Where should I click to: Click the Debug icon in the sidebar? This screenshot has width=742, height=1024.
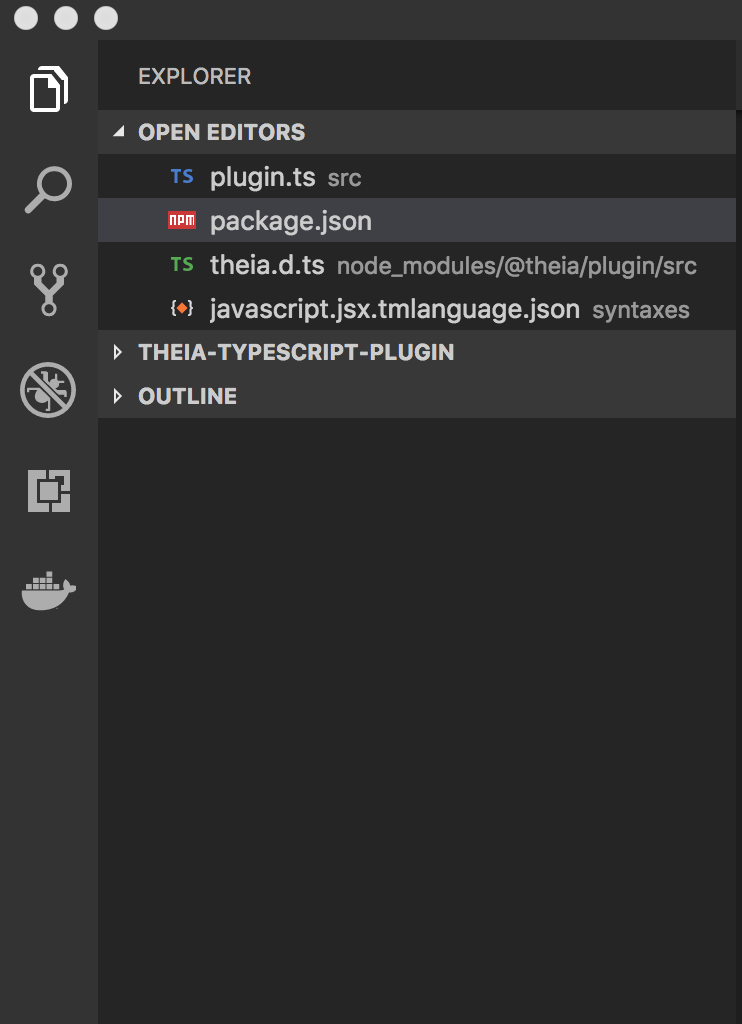[48, 390]
